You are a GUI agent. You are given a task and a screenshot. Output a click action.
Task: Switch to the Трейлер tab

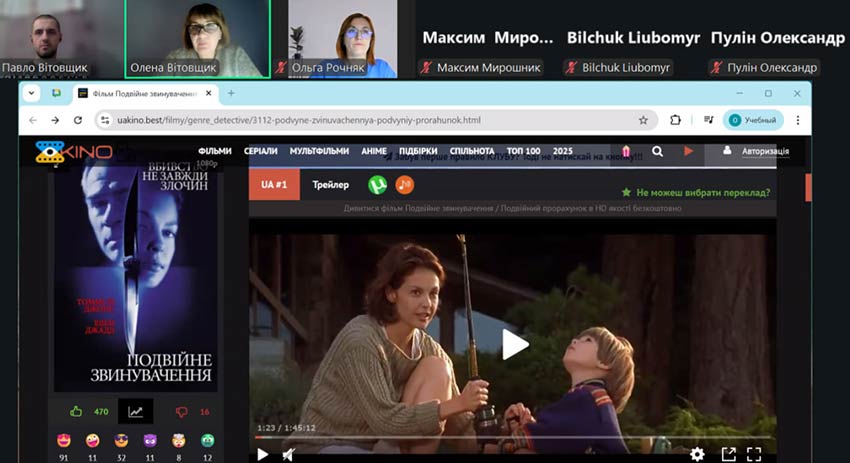(330, 185)
